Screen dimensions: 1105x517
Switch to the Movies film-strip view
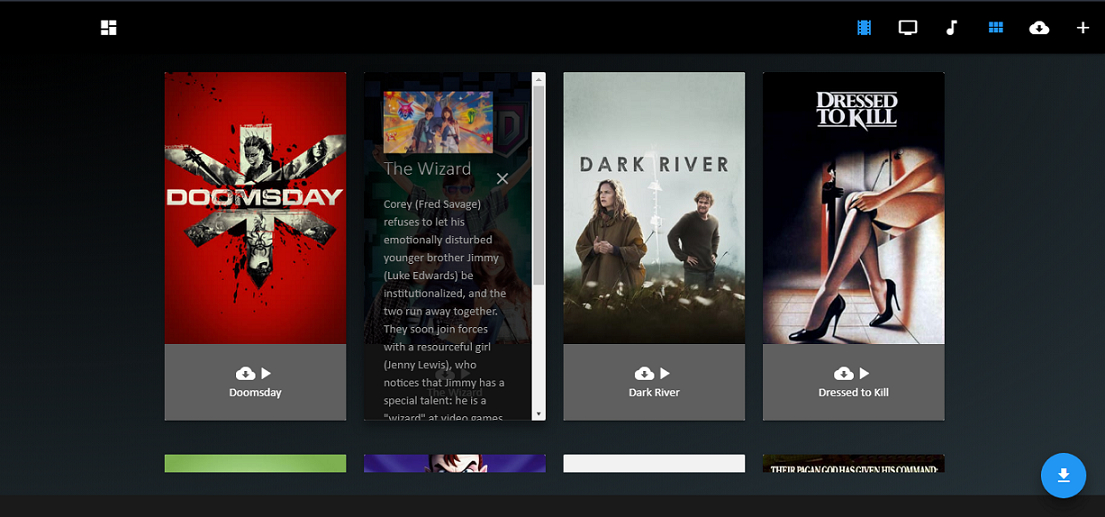pos(864,27)
